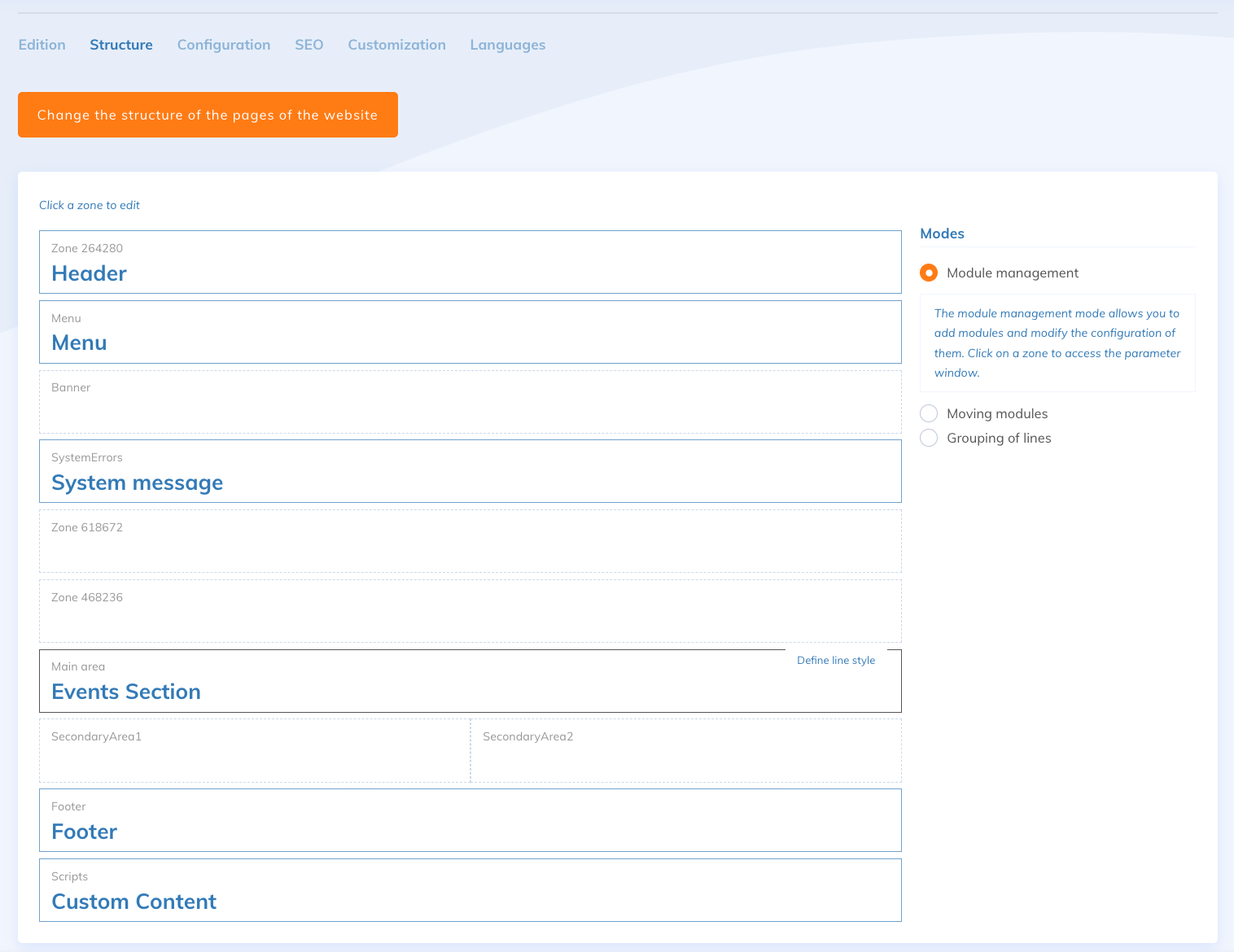Open the Edition tab
1234x952 pixels.
click(42, 45)
